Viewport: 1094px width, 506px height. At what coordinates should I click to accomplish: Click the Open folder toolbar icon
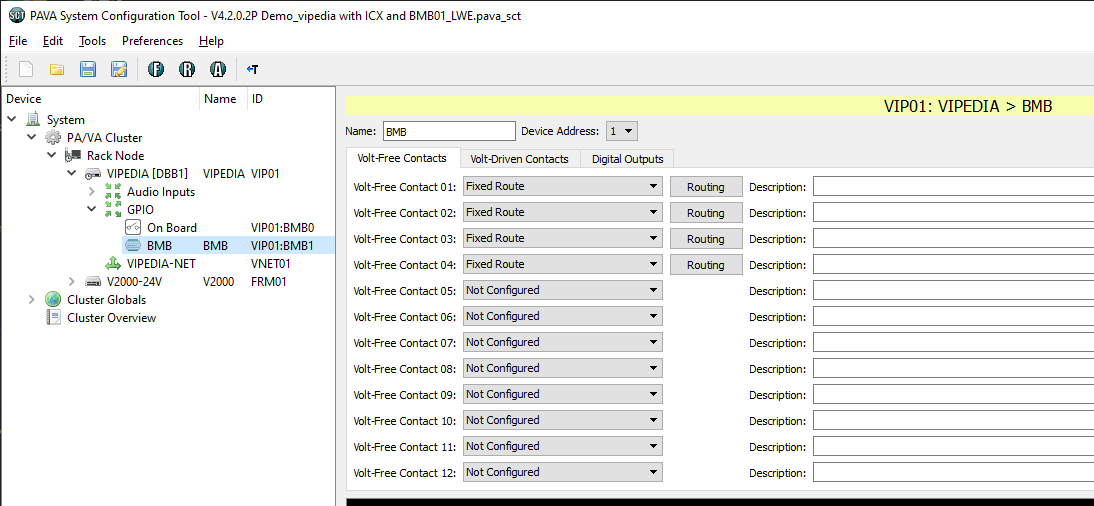click(57, 69)
